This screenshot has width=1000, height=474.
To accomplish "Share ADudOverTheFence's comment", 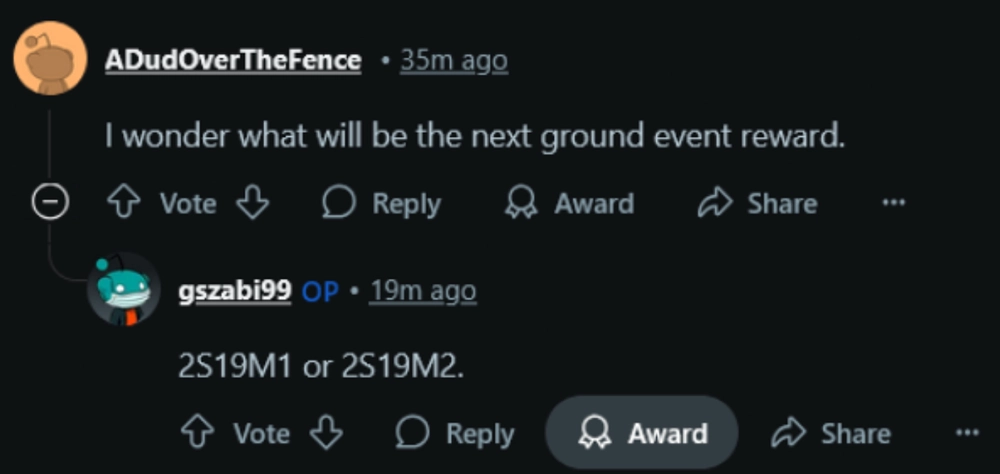I will [x=757, y=204].
